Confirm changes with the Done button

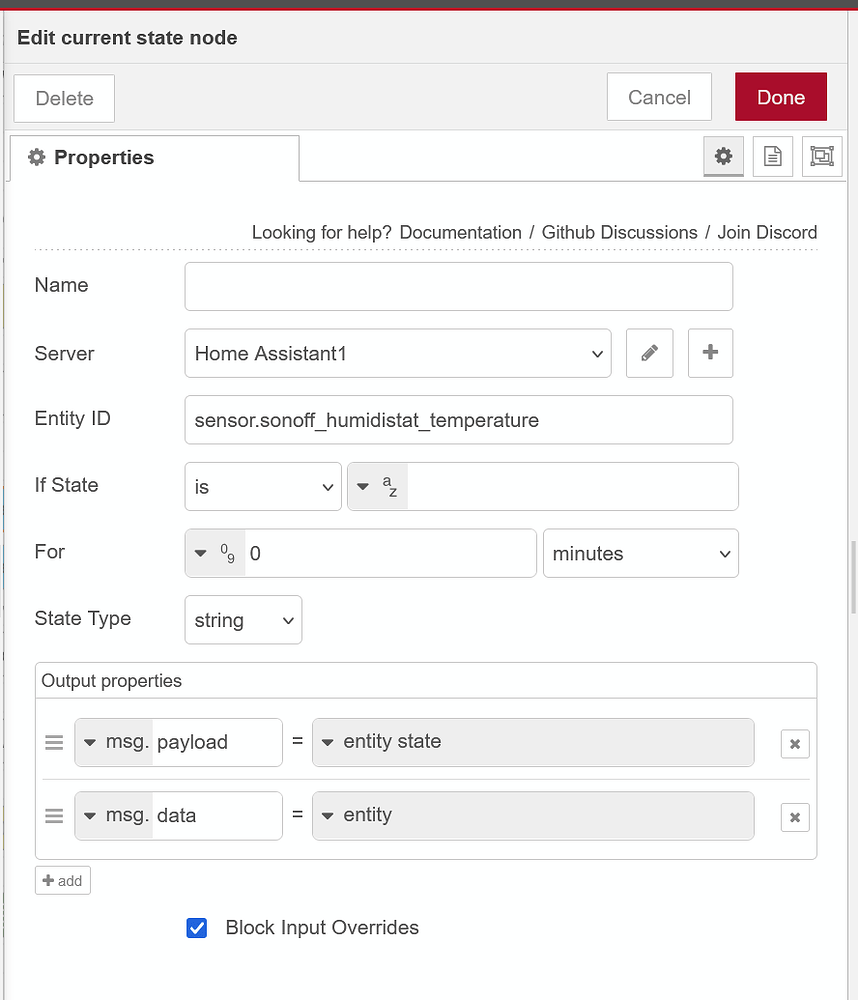(x=780, y=97)
